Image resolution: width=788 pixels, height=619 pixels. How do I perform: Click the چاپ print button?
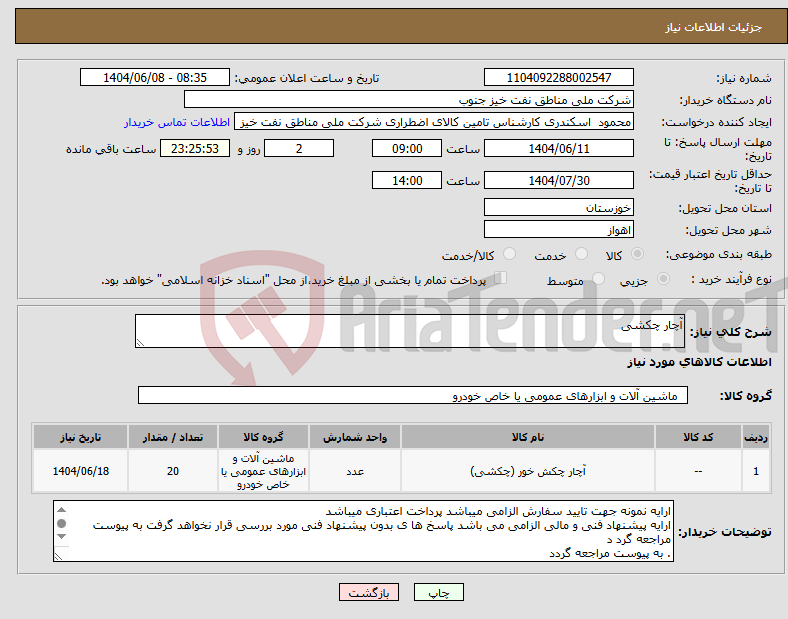(x=439, y=592)
